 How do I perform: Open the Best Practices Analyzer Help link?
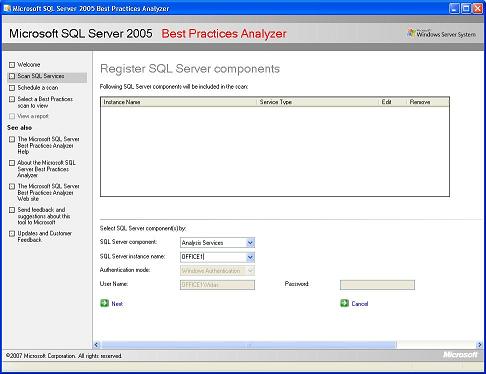48,145
